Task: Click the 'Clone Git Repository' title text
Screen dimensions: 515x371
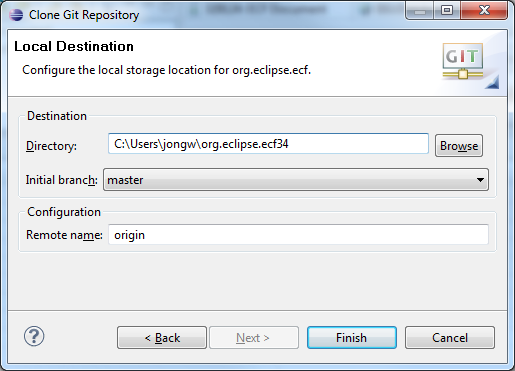Action: click(84, 15)
